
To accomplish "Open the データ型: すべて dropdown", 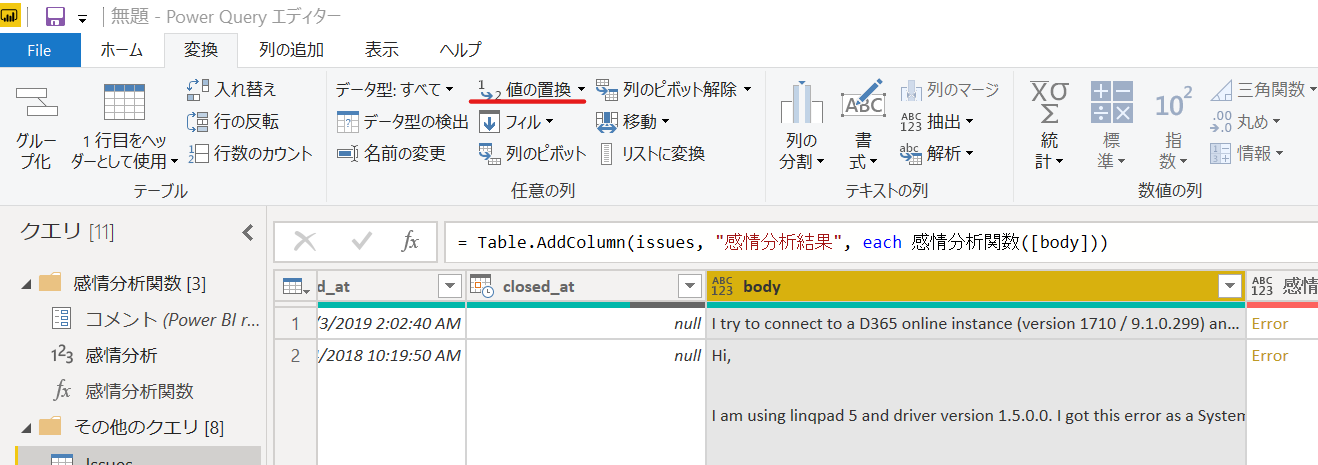I will point(395,90).
